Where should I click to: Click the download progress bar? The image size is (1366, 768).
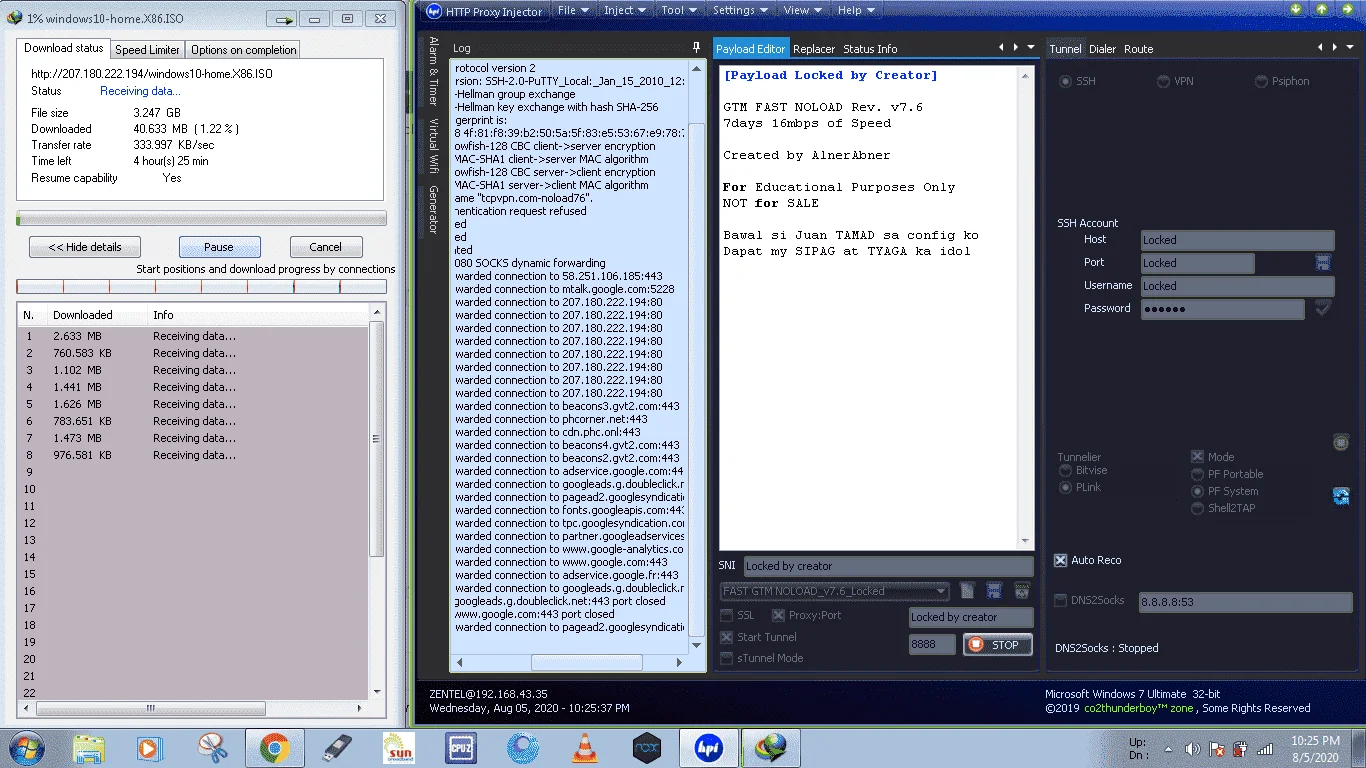[x=201, y=218]
